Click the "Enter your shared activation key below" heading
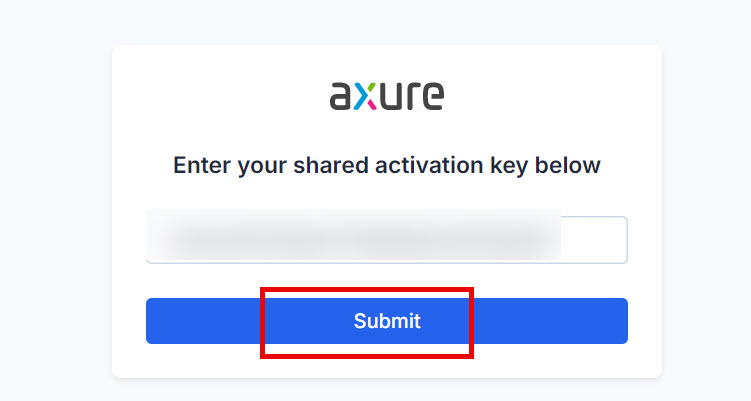 click(x=386, y=165)
